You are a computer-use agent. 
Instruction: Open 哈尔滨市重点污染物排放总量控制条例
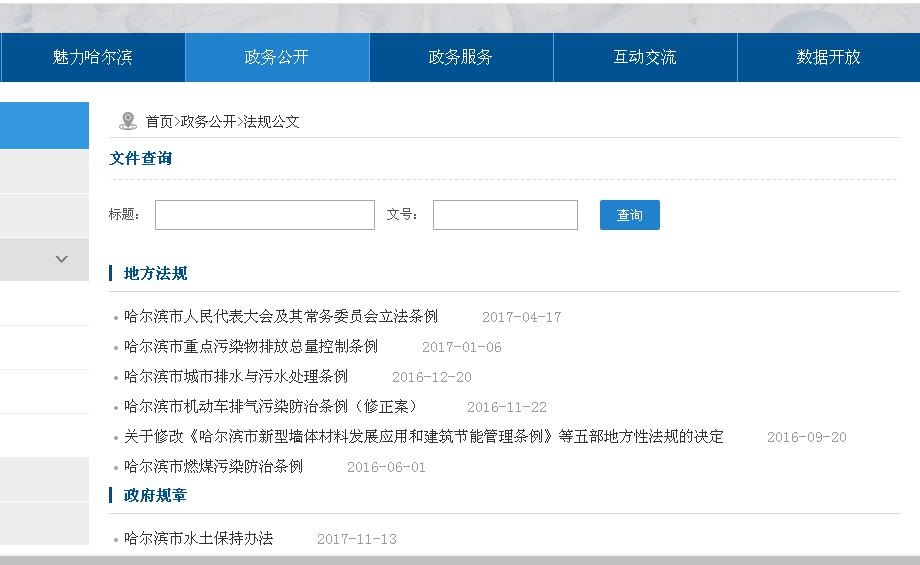pos(251,346)
